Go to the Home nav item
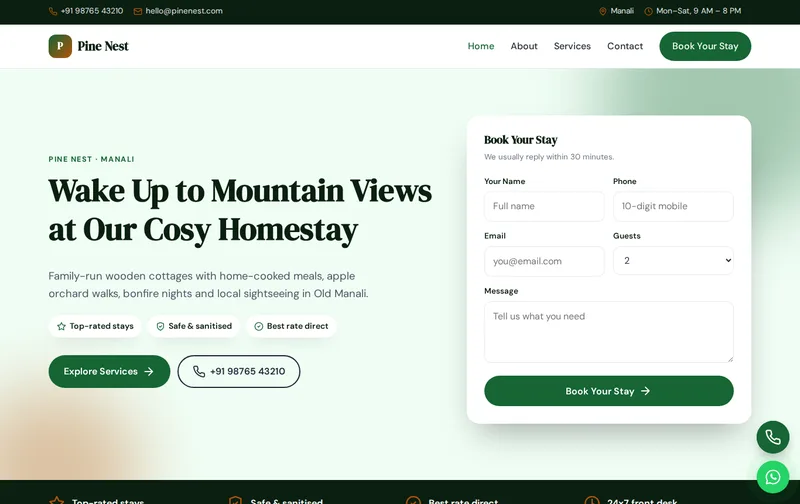The height and width of the screenshot is (504, 800). (x=481, y=46)
